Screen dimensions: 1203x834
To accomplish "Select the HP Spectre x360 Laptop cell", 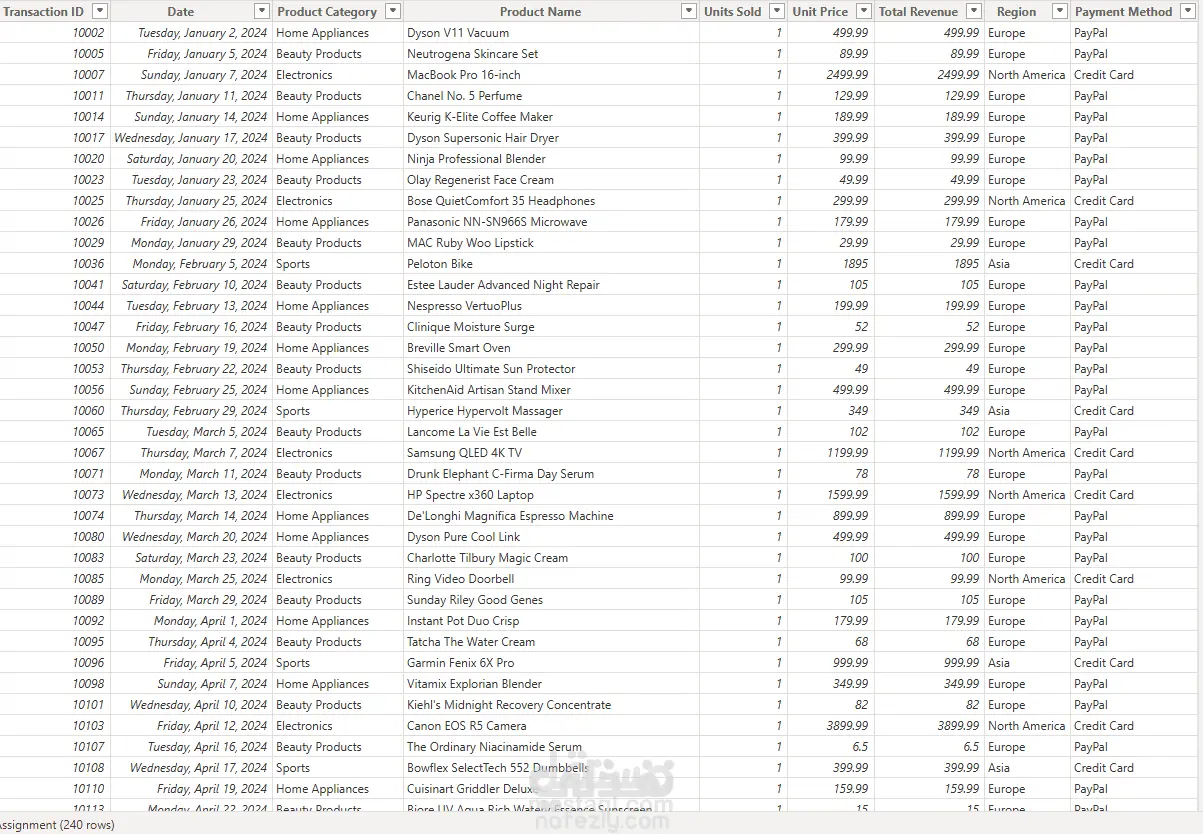I will coord(551,495).
